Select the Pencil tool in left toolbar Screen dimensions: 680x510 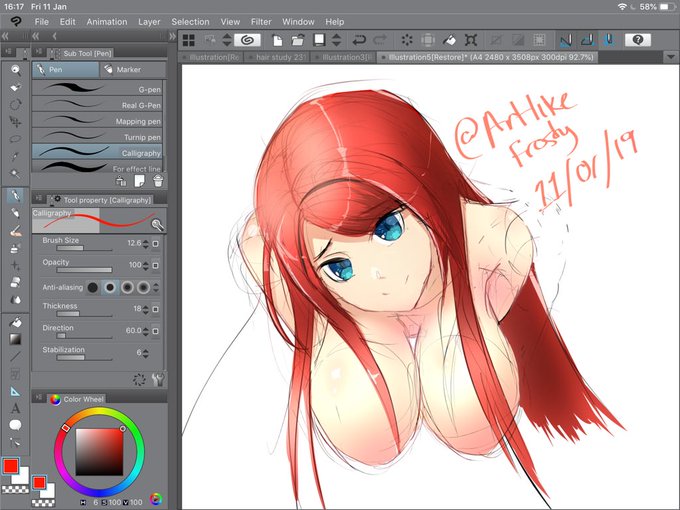click(x=15, y=213)
